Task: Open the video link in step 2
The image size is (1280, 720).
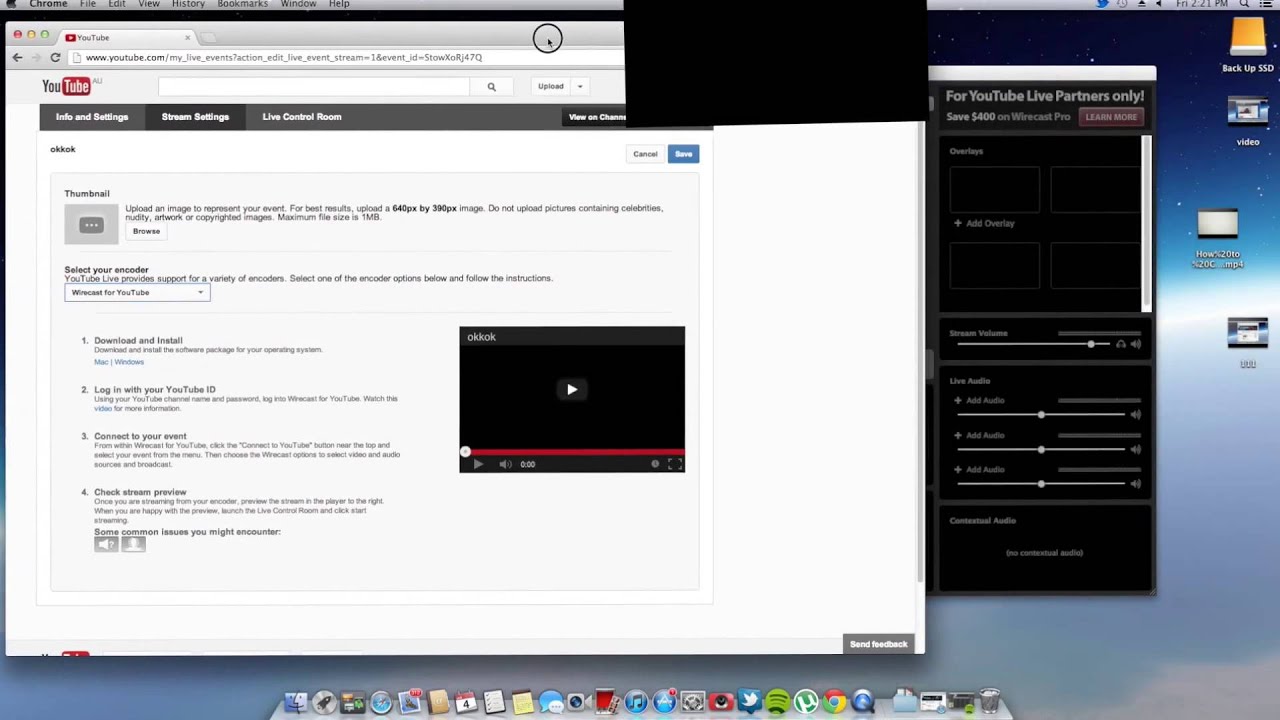Action: click(102, 409)
